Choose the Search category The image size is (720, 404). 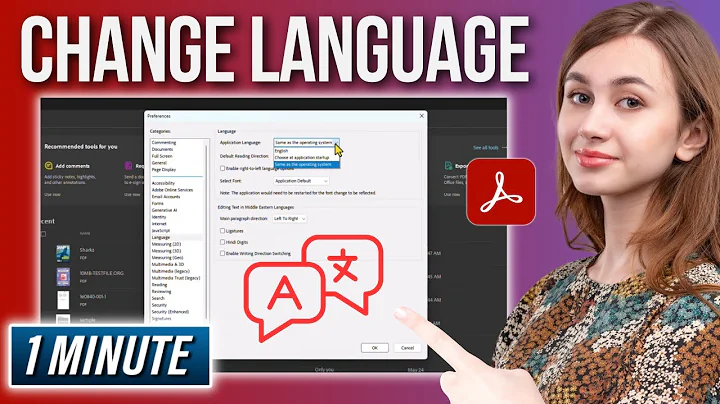(x=158, y=298)
